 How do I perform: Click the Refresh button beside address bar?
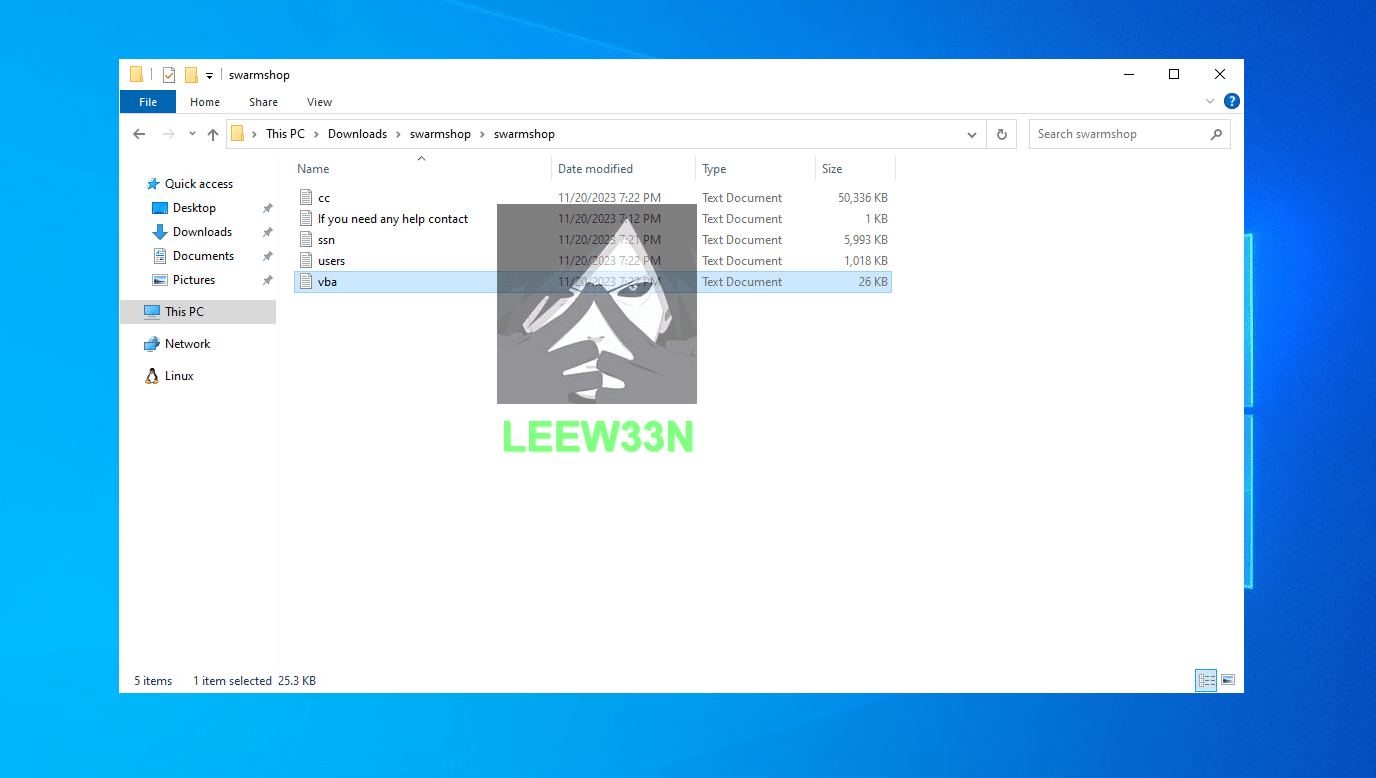coord(1001,134)
